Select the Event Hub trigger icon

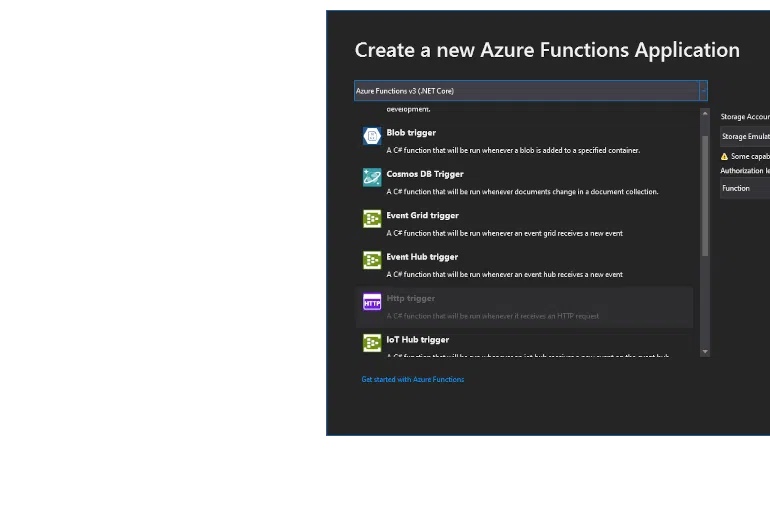tap(372, 260)
